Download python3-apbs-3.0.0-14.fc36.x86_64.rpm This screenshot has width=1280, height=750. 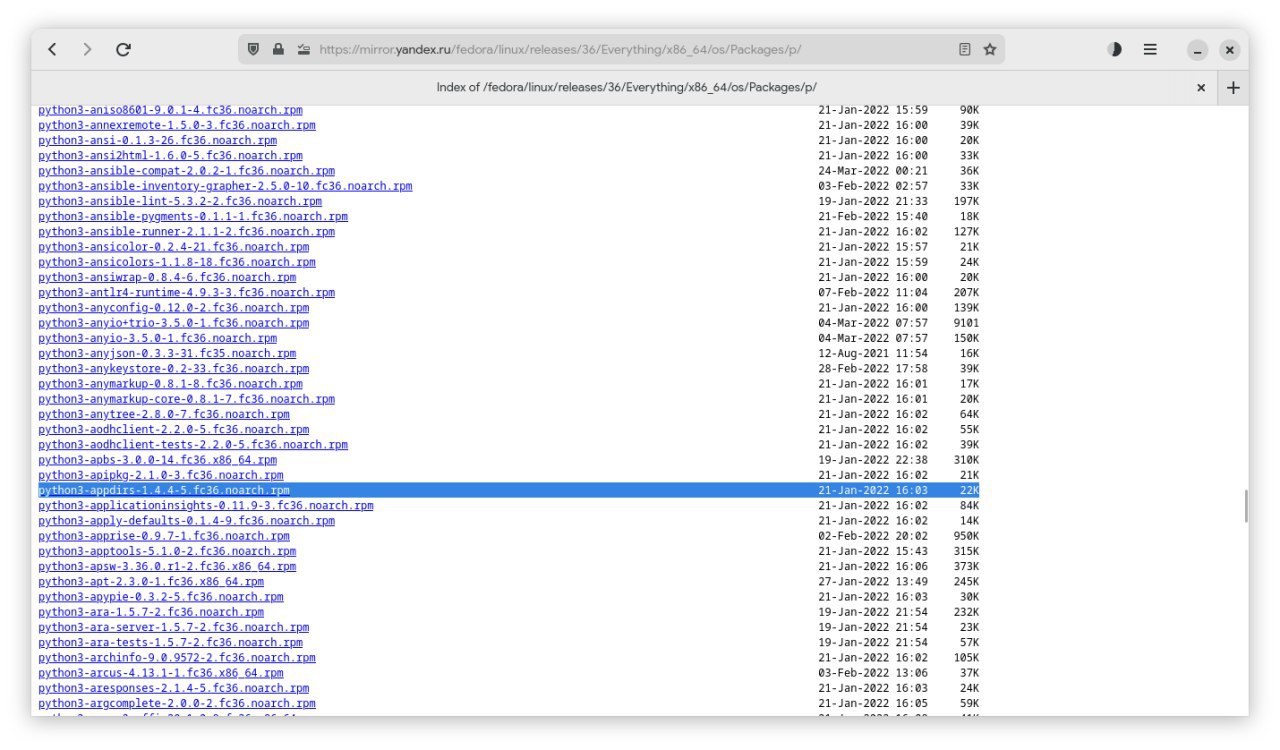pos(157,460)
